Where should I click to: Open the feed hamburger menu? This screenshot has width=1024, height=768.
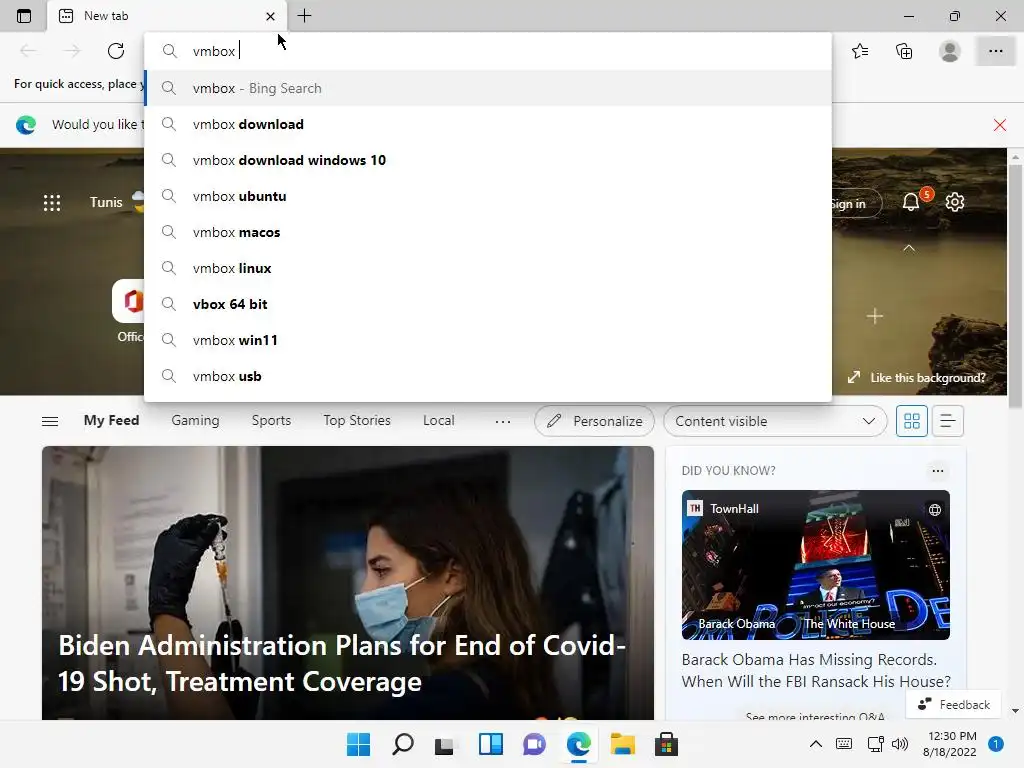[50, 421]
